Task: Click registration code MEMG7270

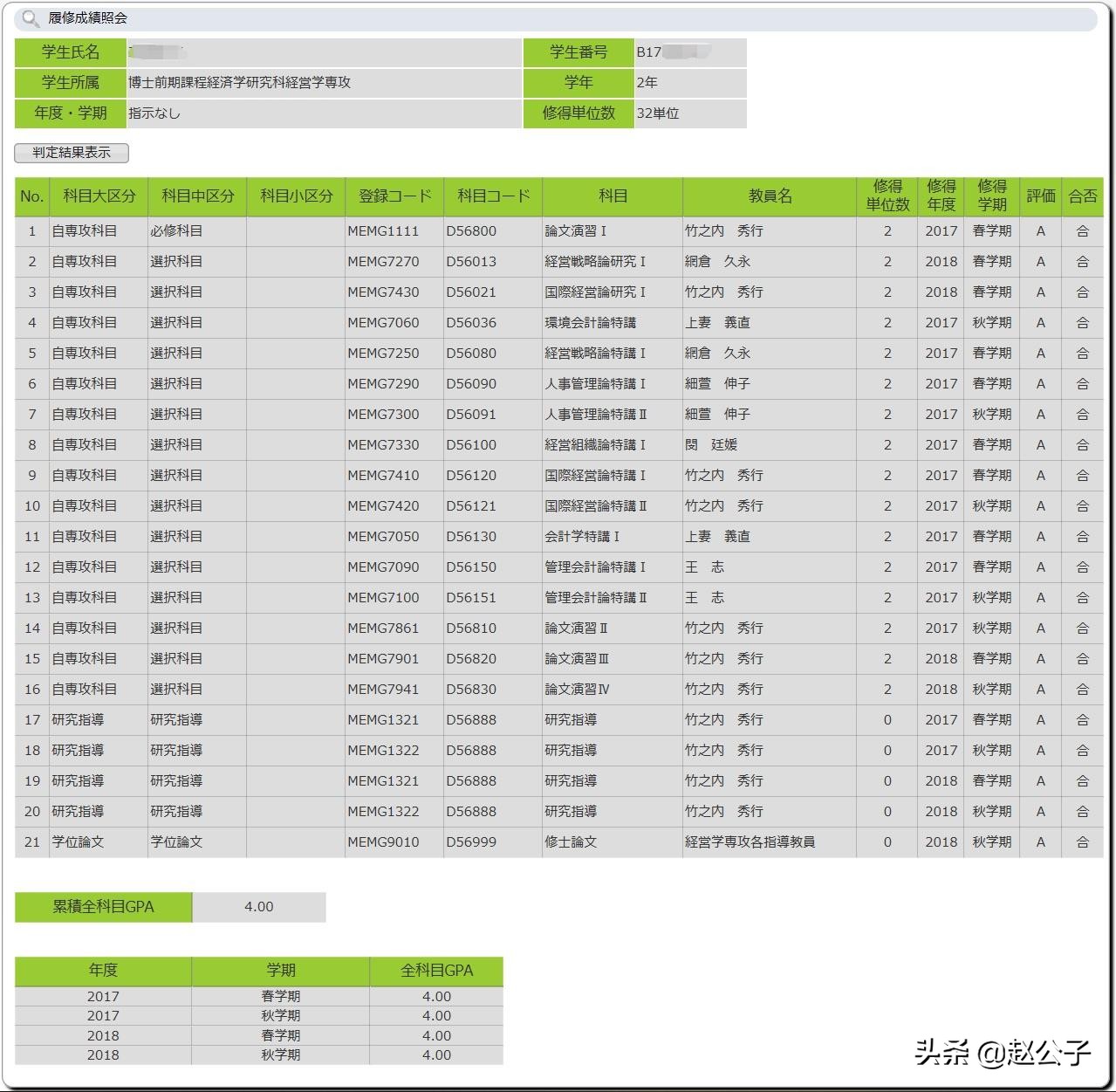Action: point(383,262)
